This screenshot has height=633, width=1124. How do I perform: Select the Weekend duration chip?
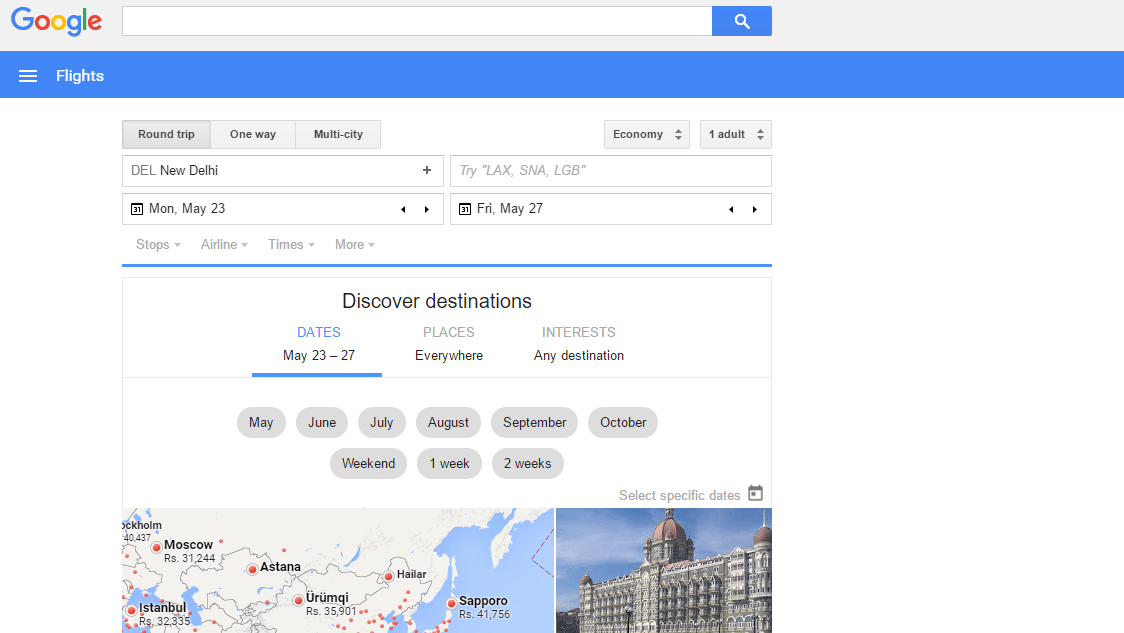pyautogui.click(x=368, y=463)
